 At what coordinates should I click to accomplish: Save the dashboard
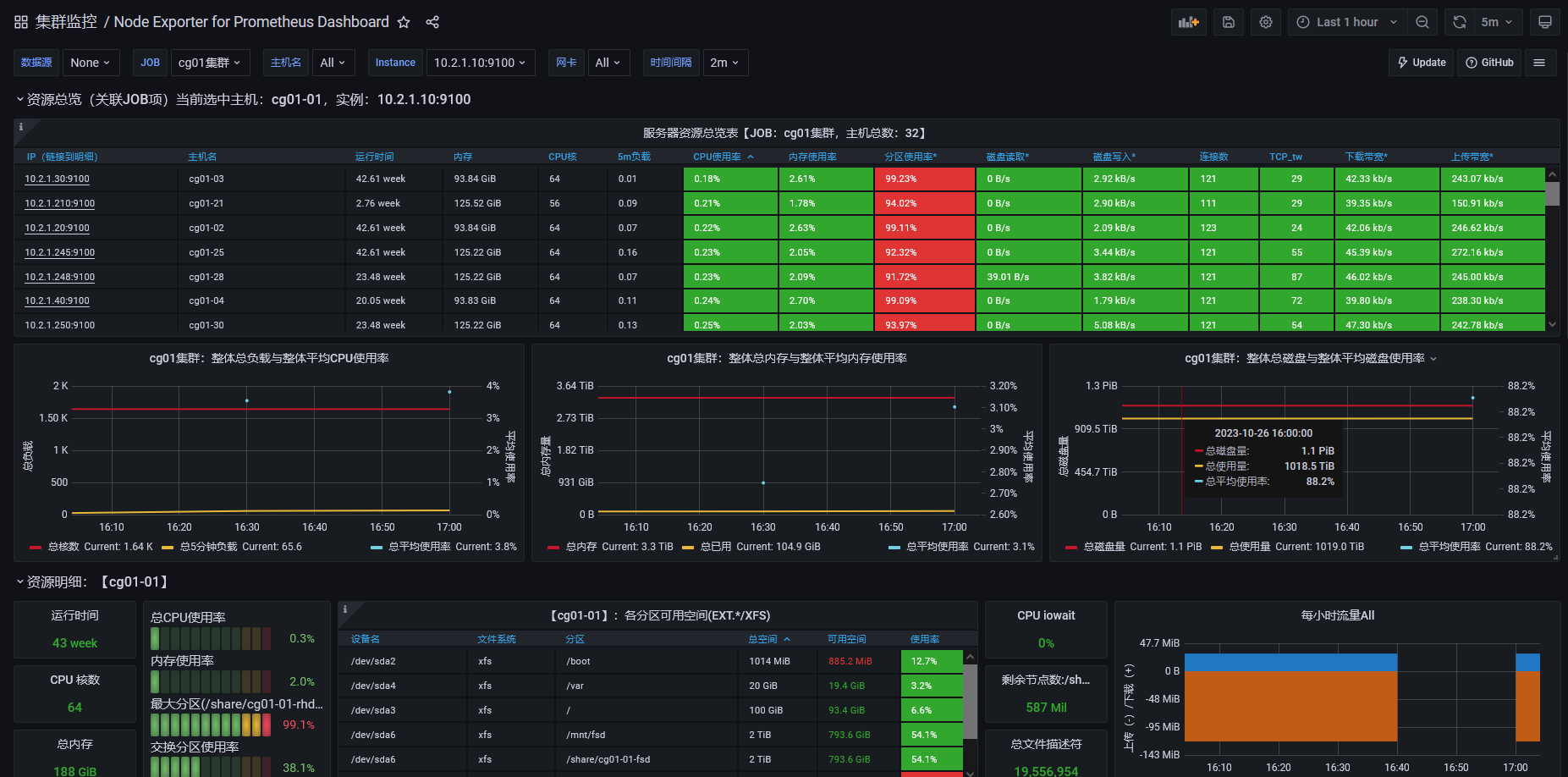click(x=1229, y=22)
